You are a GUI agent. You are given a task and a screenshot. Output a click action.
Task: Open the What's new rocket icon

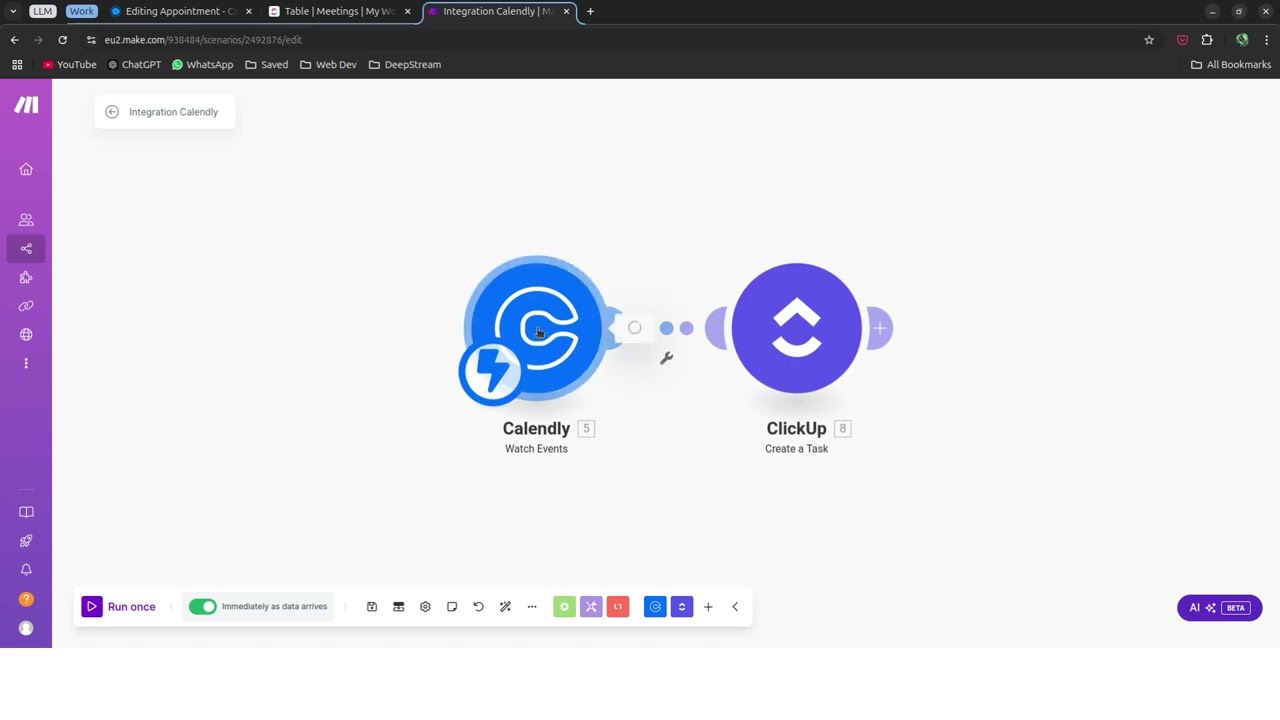pyautogui.click(x=26, y=541)
